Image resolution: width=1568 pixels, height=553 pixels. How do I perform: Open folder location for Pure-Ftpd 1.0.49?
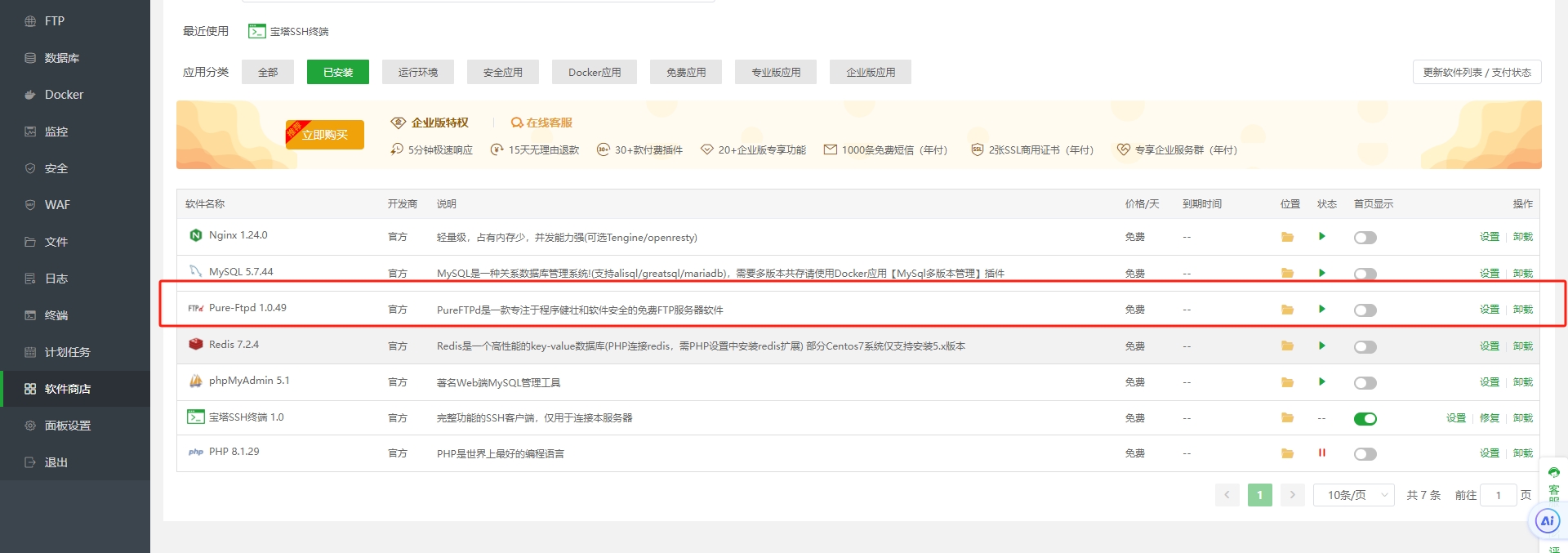coord(1287,310)
